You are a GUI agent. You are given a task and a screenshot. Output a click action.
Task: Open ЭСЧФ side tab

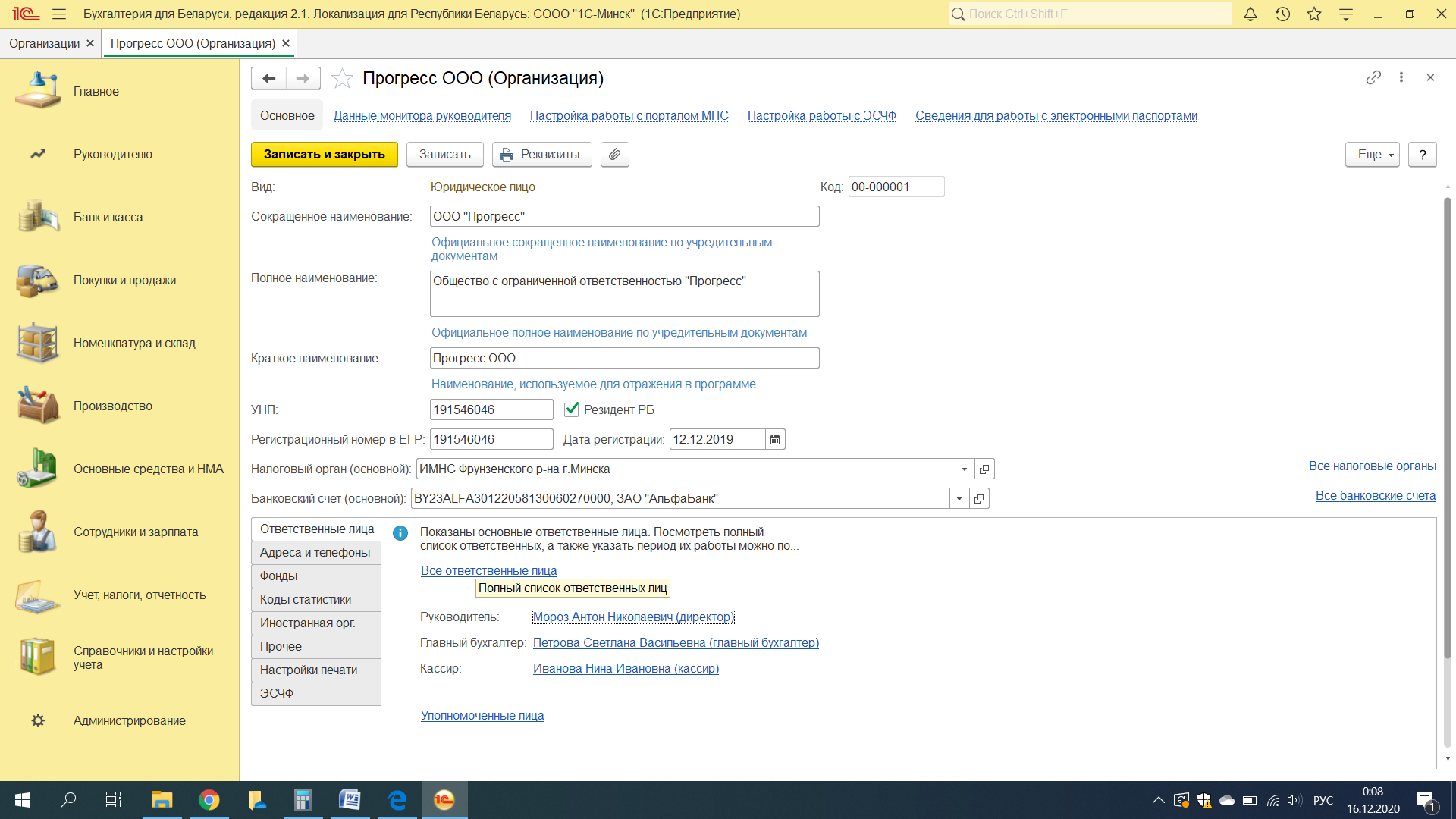(x=315, y=693)
